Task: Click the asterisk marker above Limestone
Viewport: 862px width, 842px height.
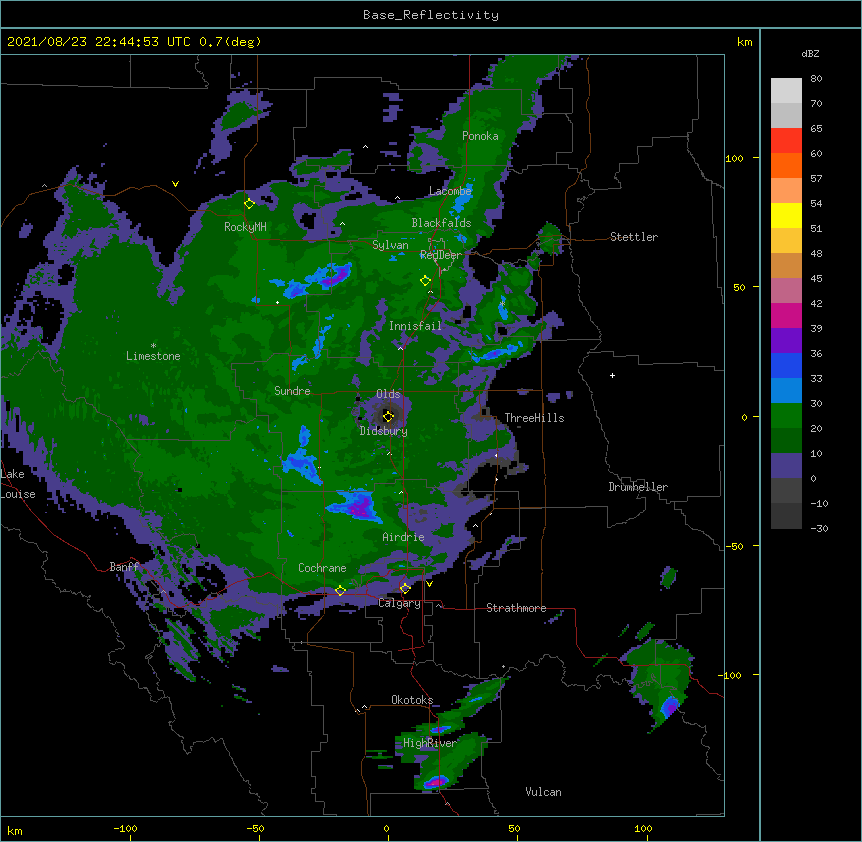Action: pos(153,346)
